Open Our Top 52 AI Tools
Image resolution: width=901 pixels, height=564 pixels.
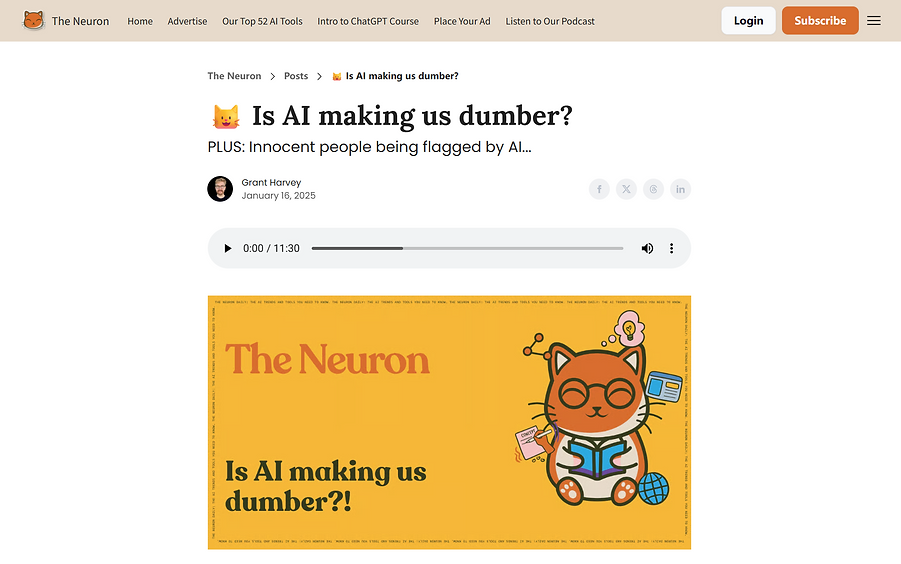coord(262,21)
